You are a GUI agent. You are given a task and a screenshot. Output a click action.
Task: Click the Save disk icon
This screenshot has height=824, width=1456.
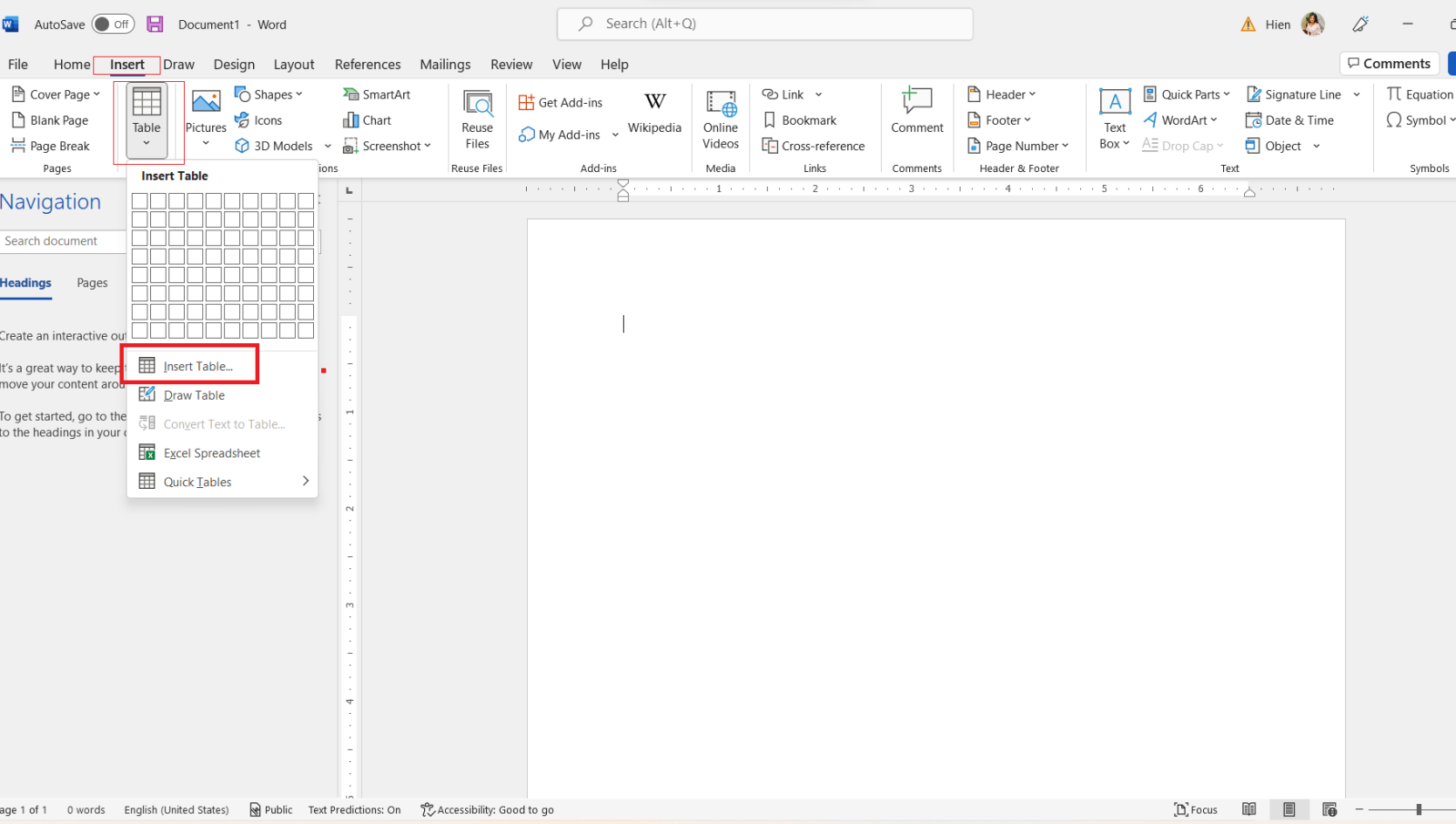coord(155,25)
